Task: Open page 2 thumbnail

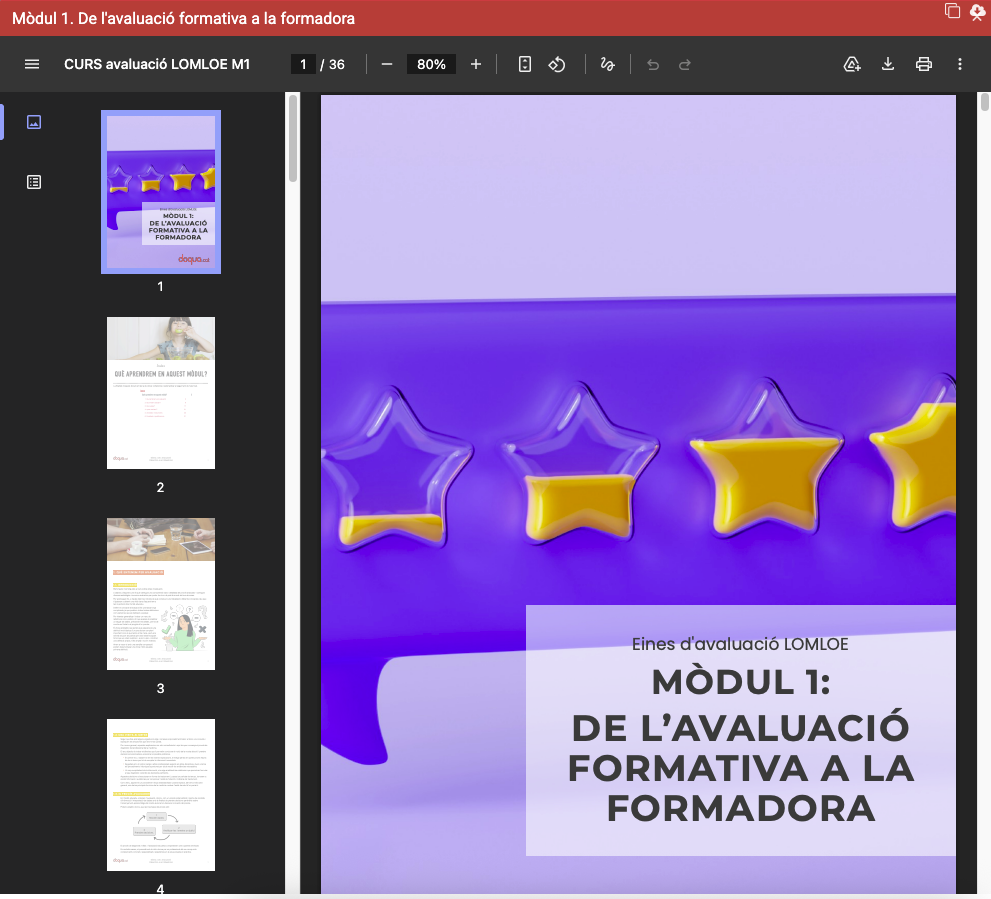Action: pyautogui.click(x=161, y=393)
